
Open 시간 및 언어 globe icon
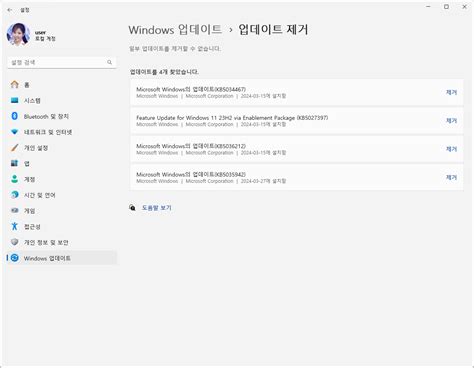pyautogui.click(x=14, y=195)
